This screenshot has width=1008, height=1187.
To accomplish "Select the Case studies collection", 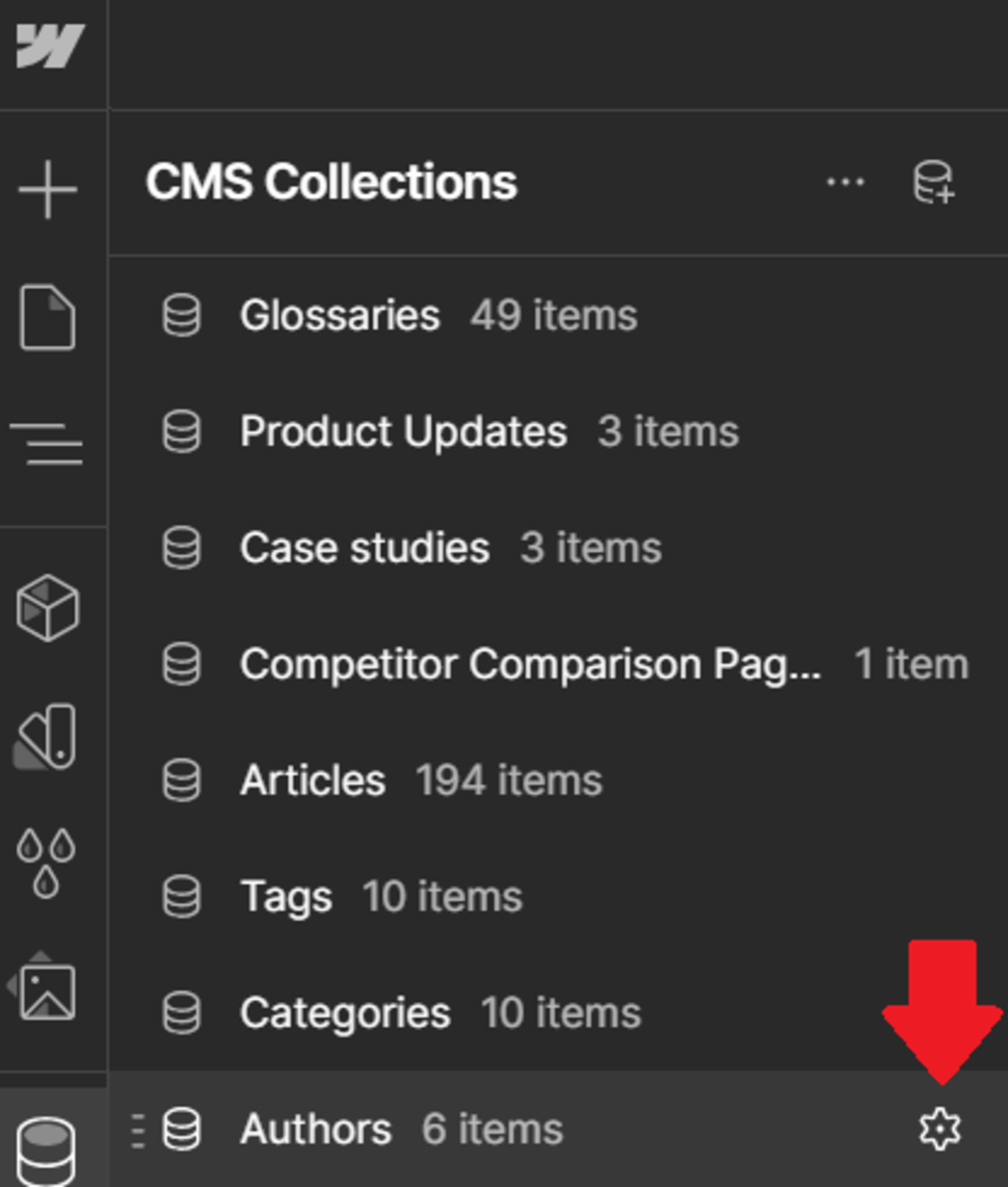I will tap(364, 548).
